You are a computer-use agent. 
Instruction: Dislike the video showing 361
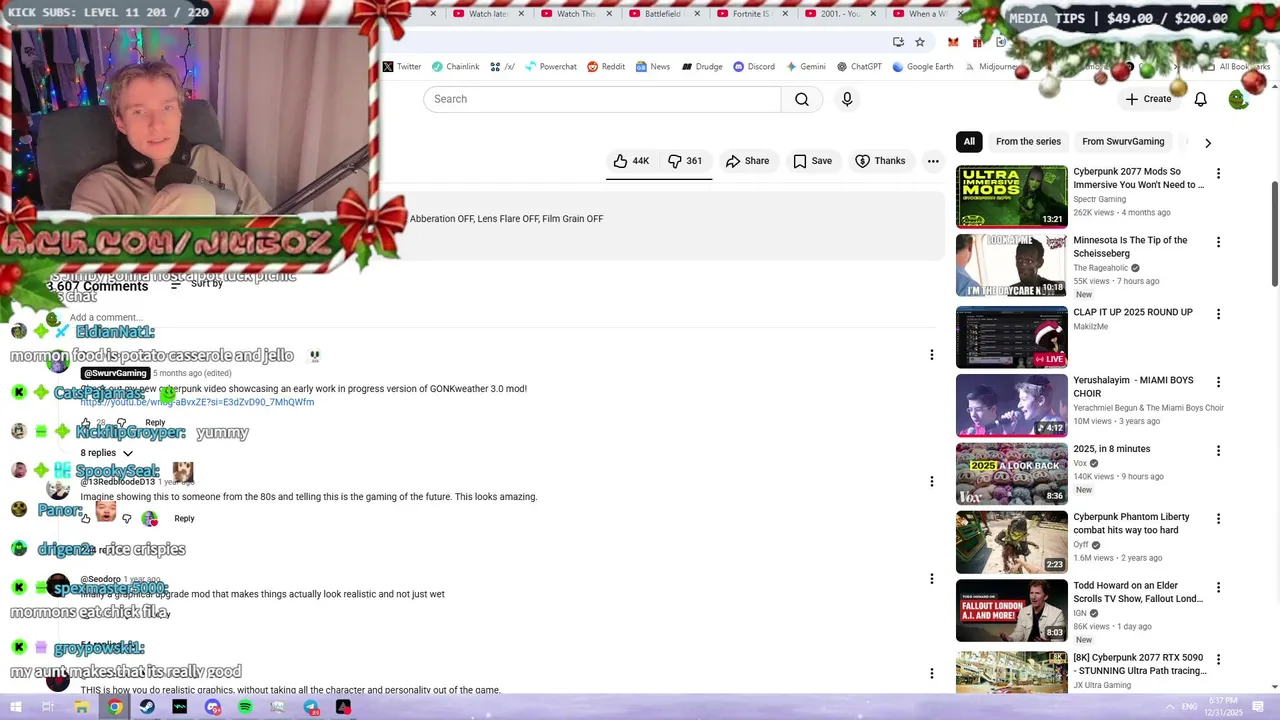pyautogui.click(x=685, y=161)
